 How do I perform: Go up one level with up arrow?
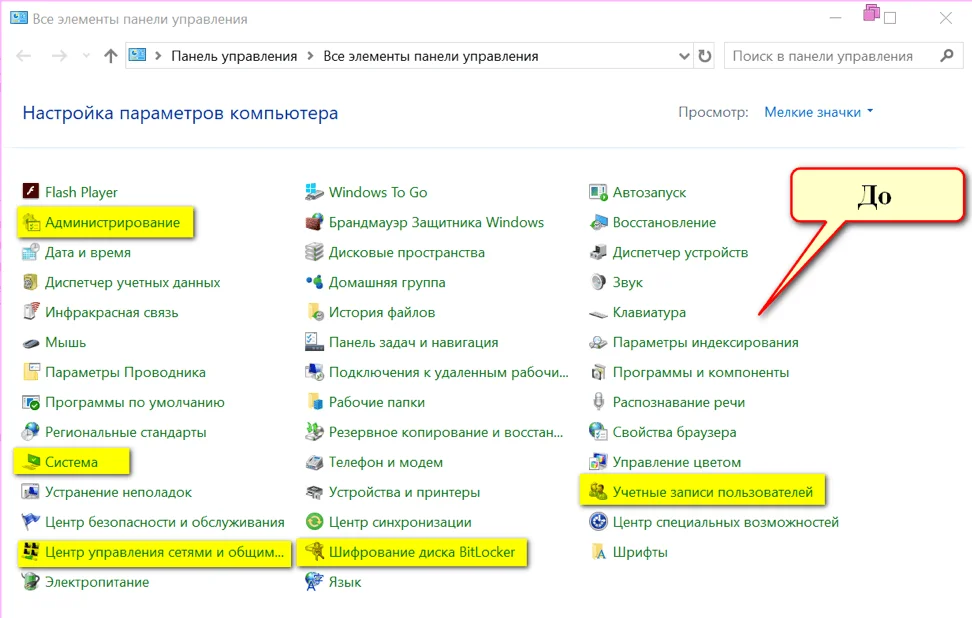pos(111,56)
